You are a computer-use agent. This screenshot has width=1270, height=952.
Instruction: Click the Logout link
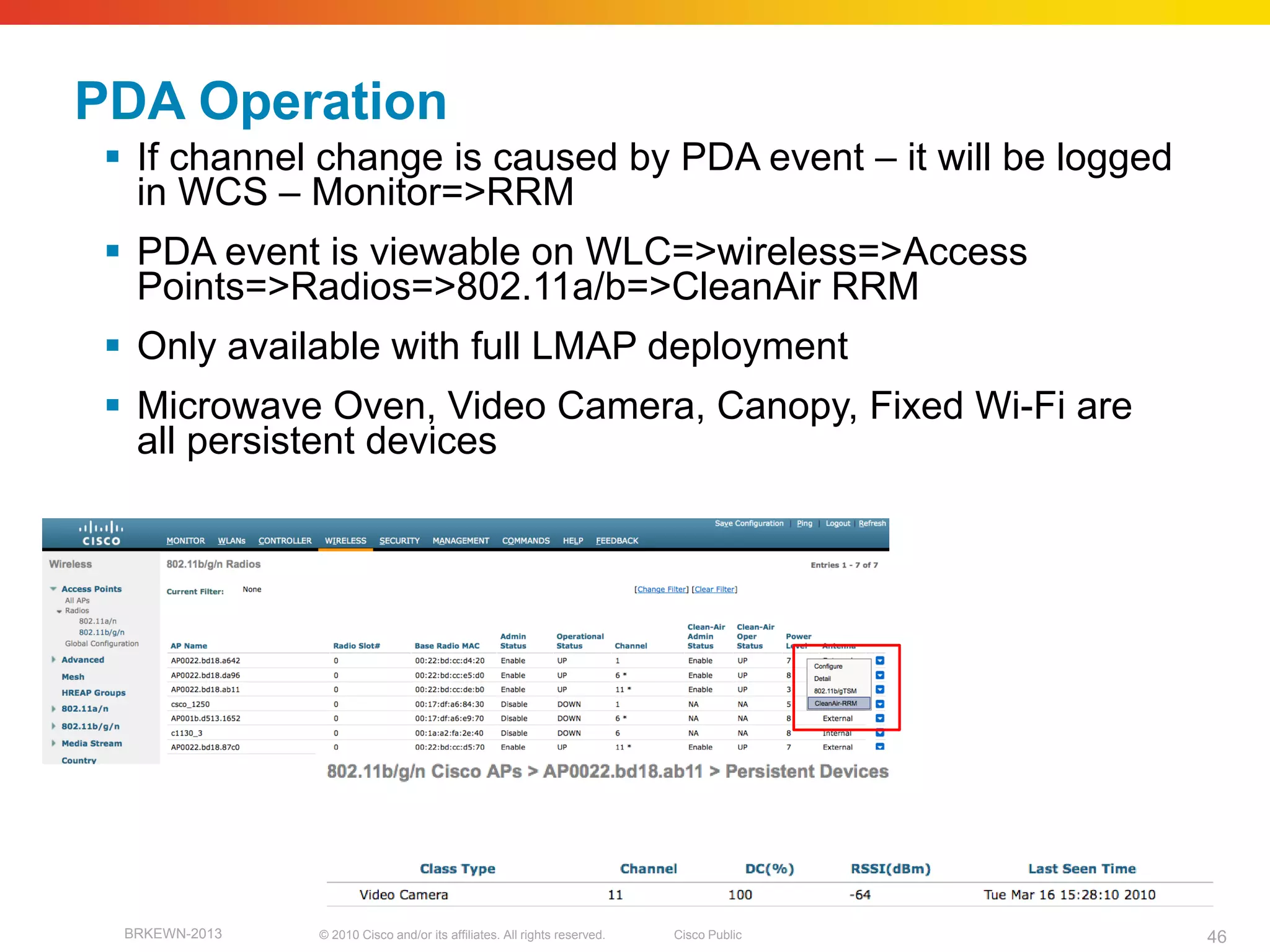click(838, 523)
